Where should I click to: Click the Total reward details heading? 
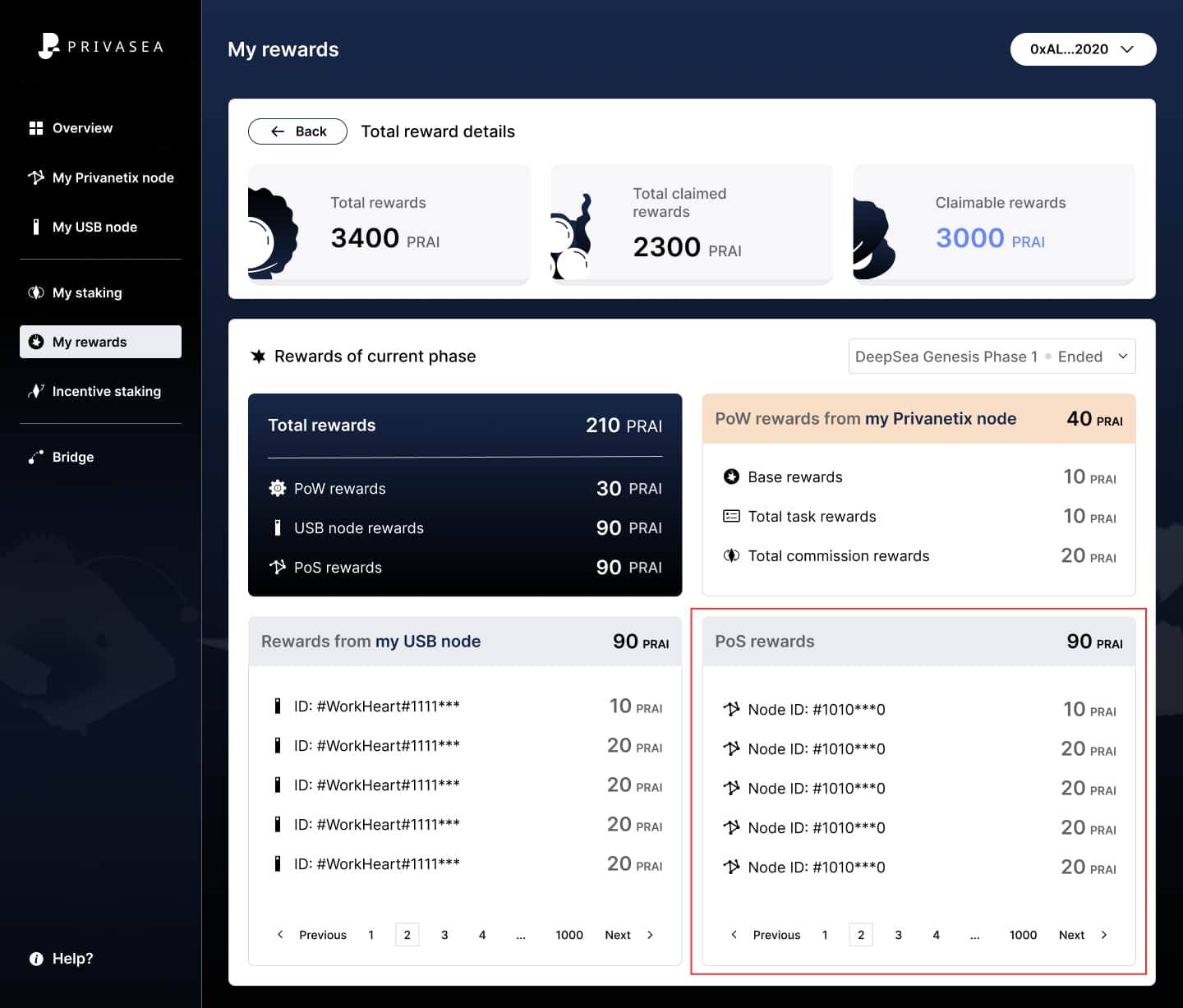click(x=438, y=131)
